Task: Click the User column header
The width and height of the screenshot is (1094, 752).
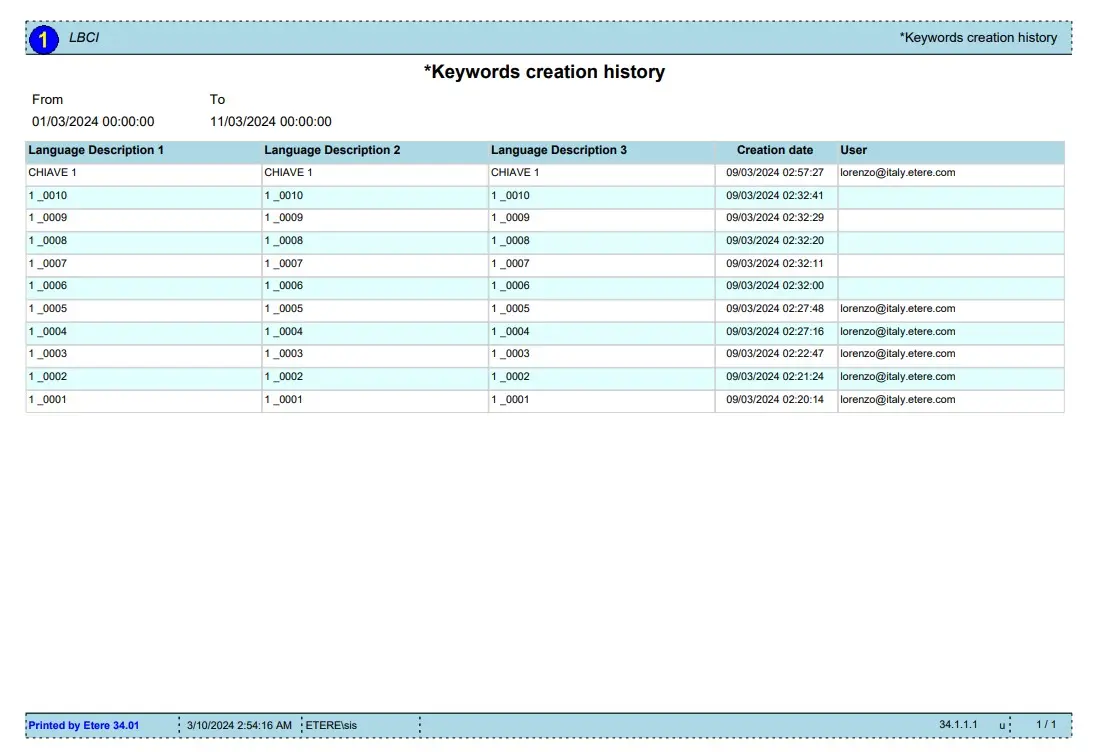Action: click(853, 150)
